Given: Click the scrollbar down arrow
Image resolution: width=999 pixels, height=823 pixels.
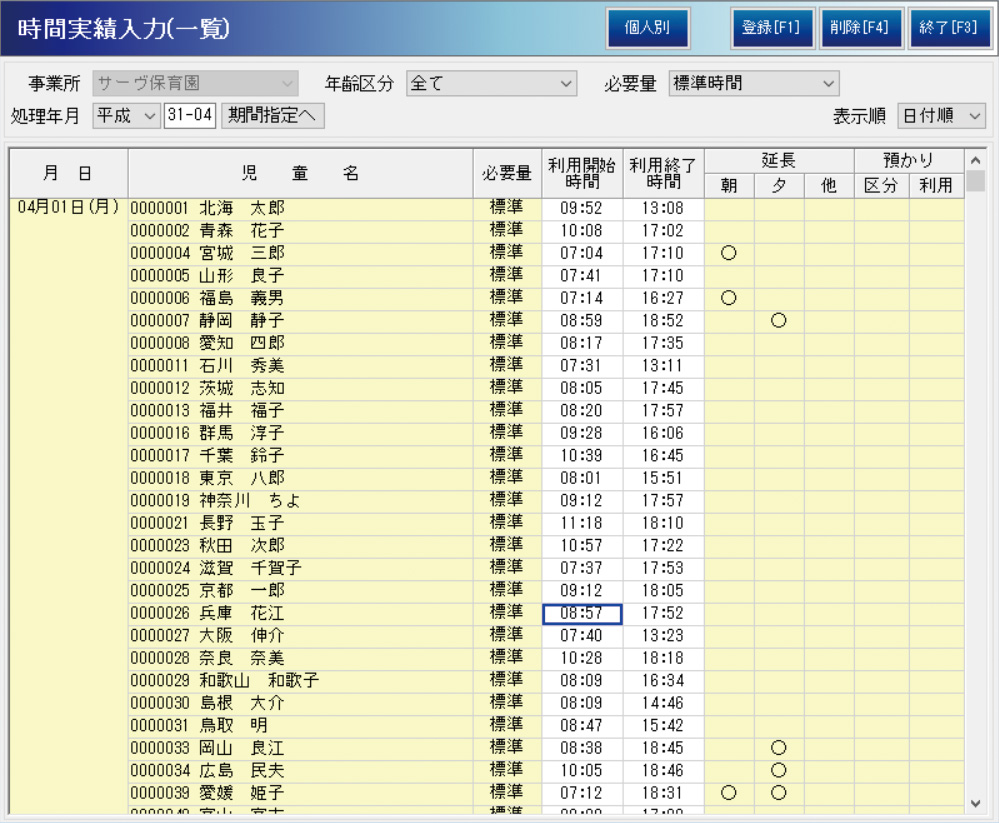Looking at the screenshot, I should (976, 802).
